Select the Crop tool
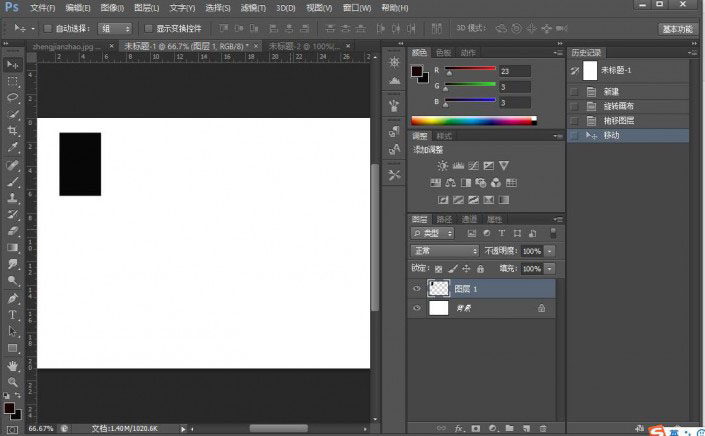The height and width of the screenshot is (436, 705). tap(13, 131)
